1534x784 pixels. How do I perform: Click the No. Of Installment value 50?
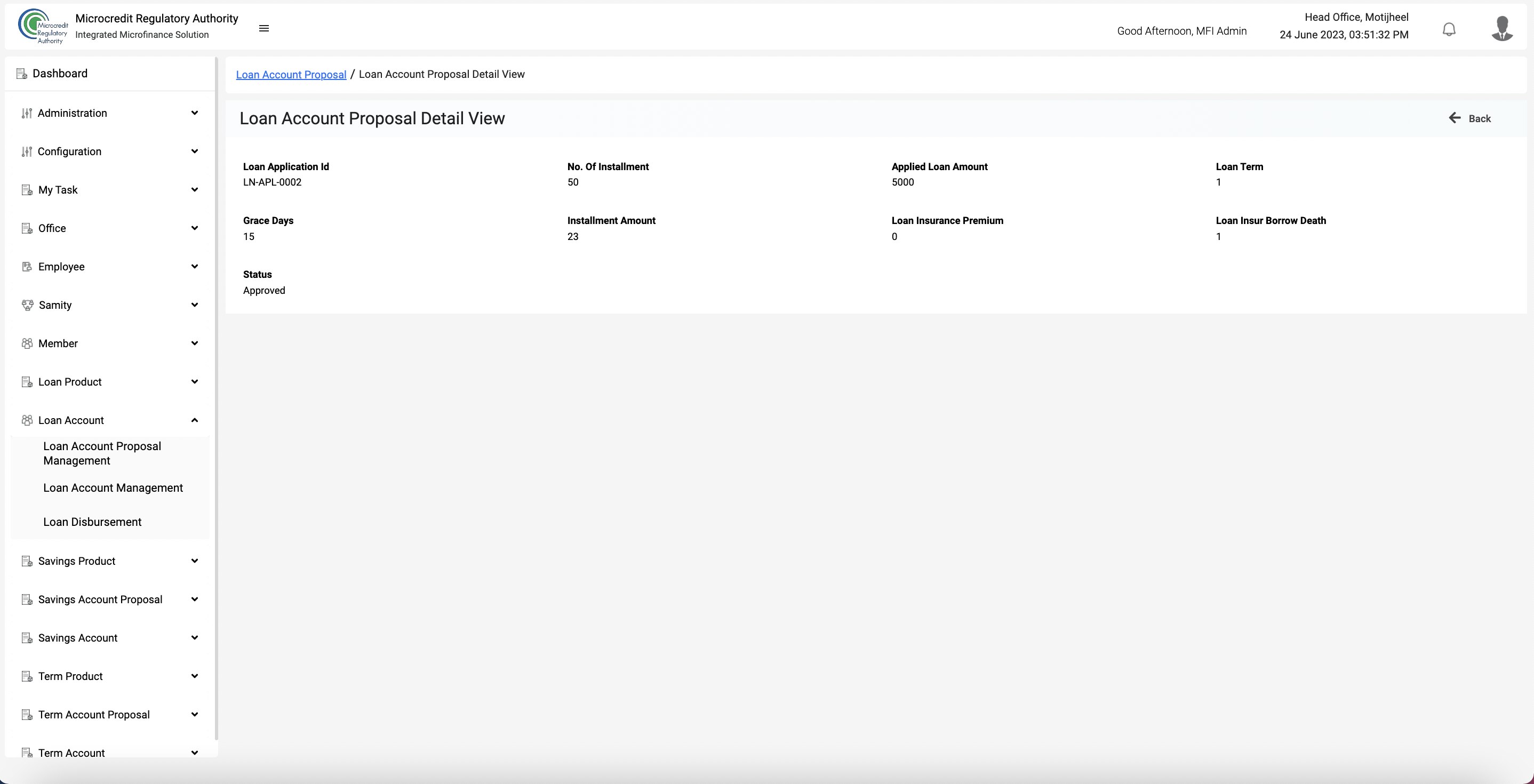(572, 182)
